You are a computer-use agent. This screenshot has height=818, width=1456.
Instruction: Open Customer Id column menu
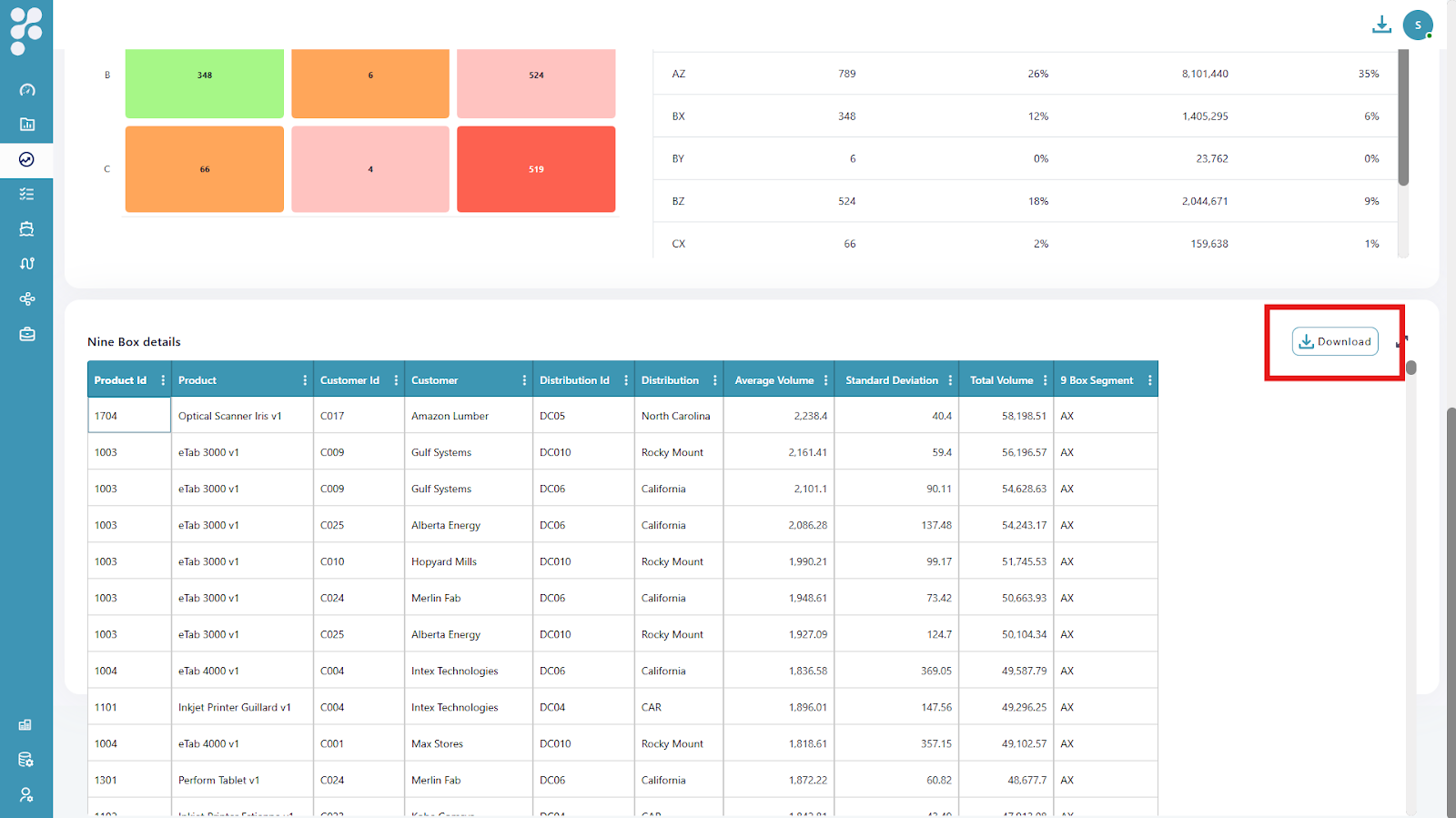pos(396,380)
